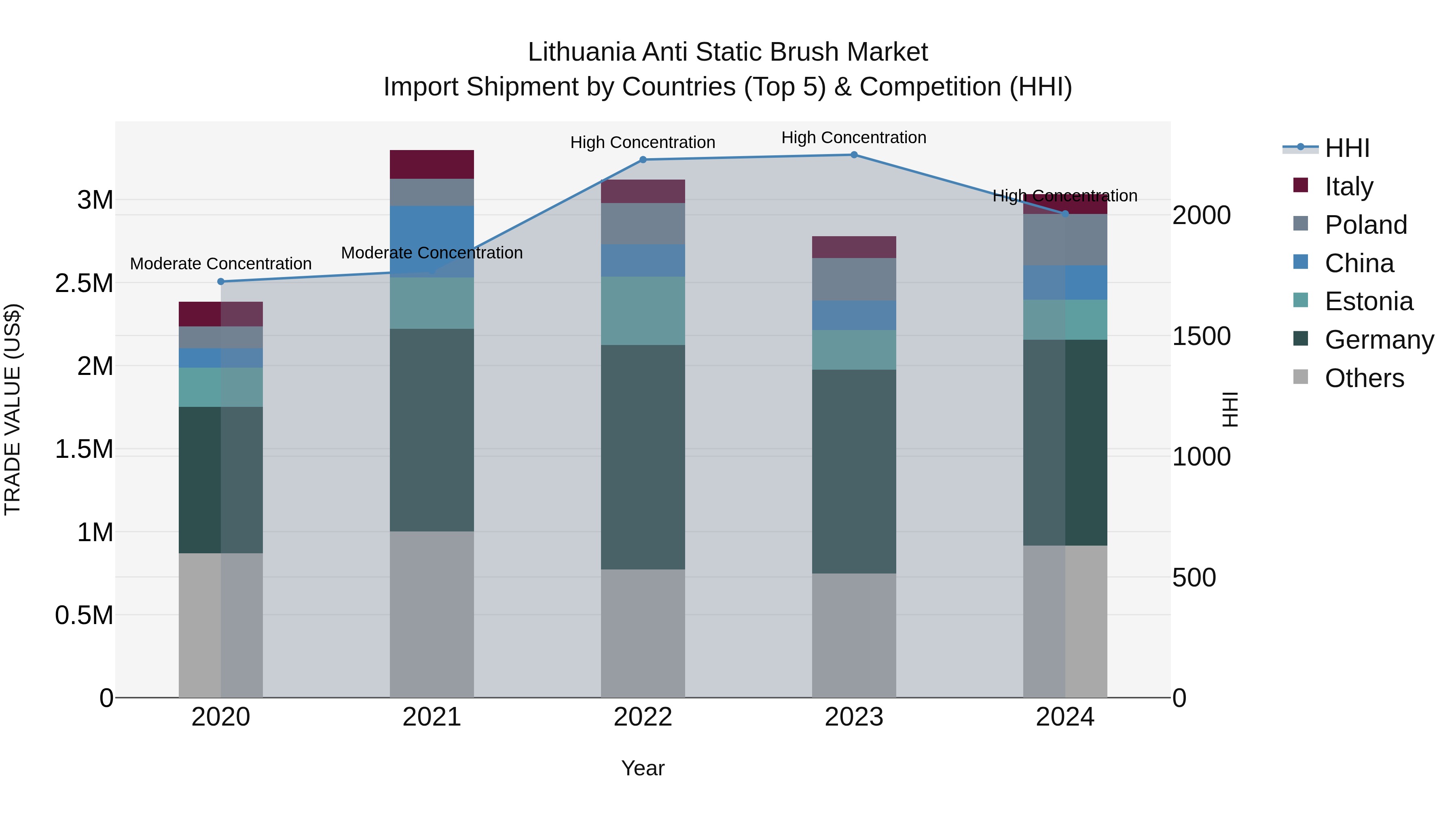
Task: Click the 2020 Moderate Concentration annotation
Action: click(221, 264)
